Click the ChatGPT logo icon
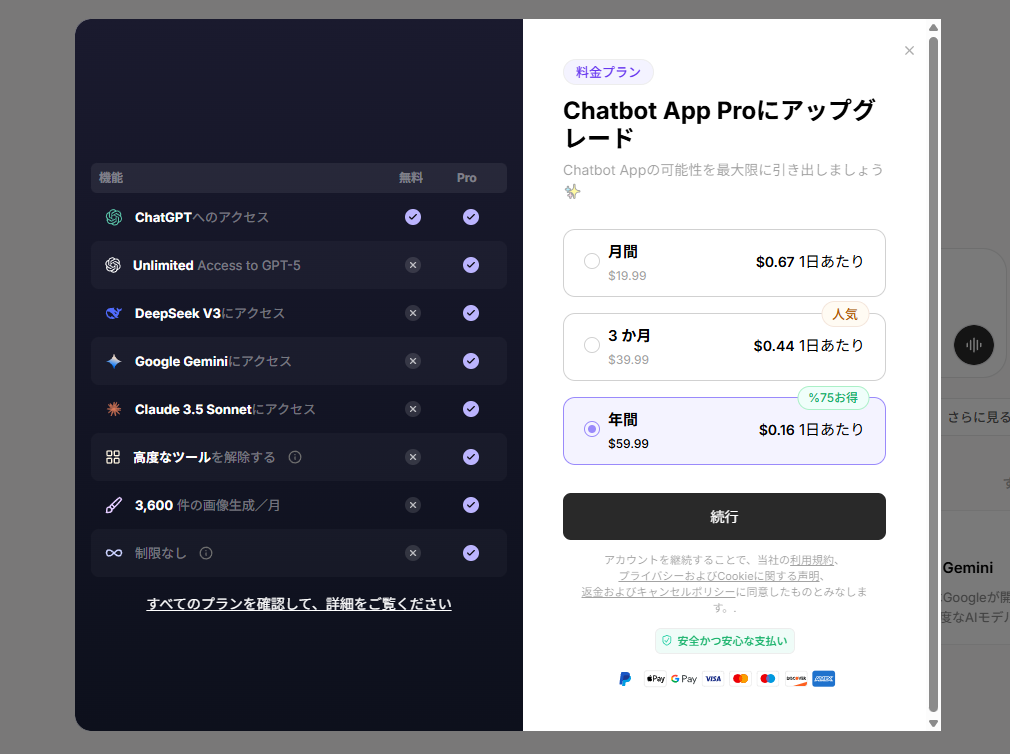 [114, 218]
